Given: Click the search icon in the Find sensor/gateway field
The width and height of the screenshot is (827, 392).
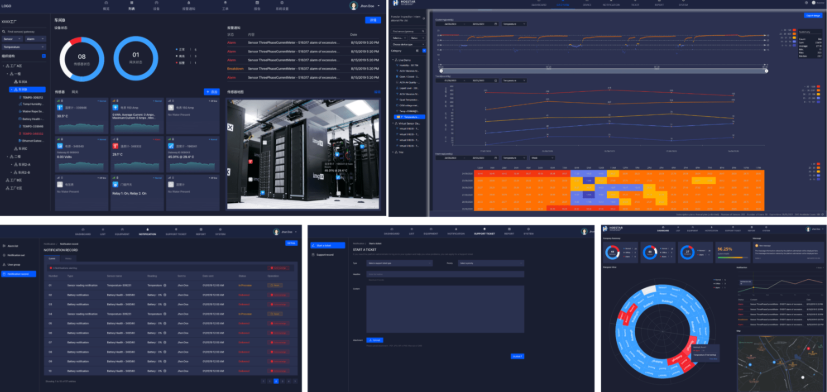Looking at the screenshot, I should click(x=4, y=32).
